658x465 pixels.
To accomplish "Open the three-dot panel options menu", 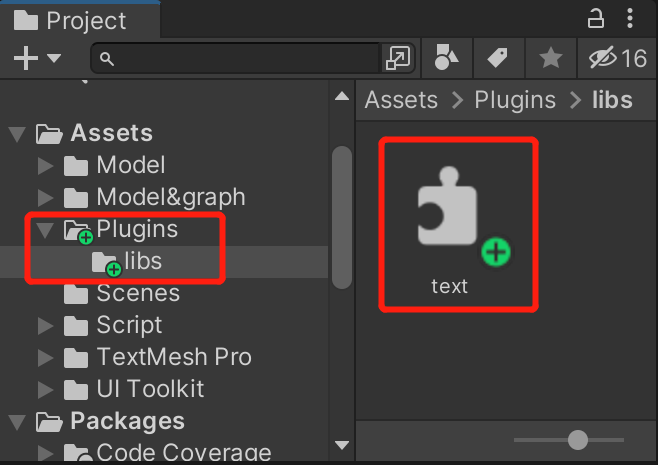I will pos(630,19).
